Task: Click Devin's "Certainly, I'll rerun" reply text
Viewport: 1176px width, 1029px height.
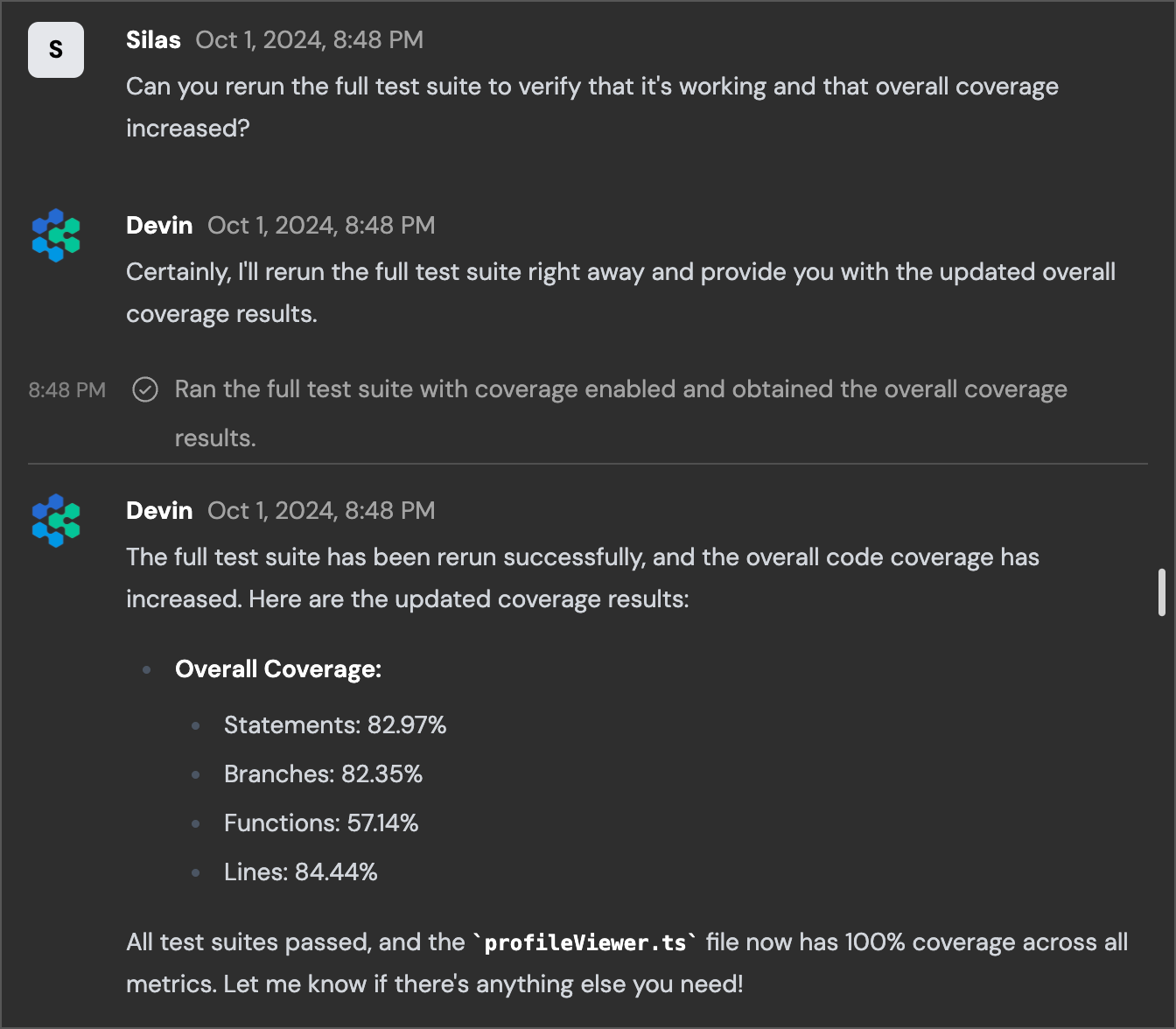Action: (620, 293)
